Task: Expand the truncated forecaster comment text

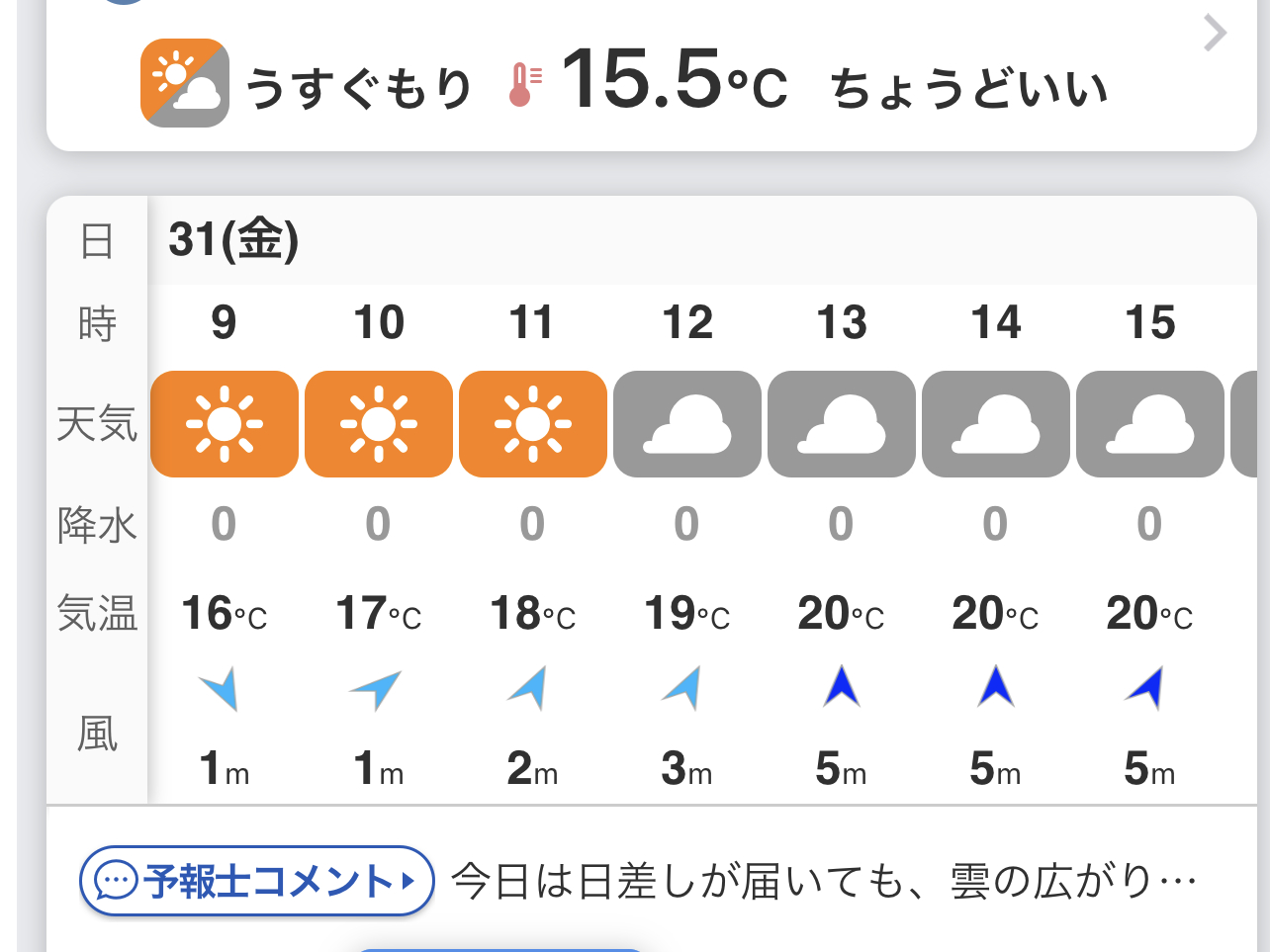Action: (824, 880)
